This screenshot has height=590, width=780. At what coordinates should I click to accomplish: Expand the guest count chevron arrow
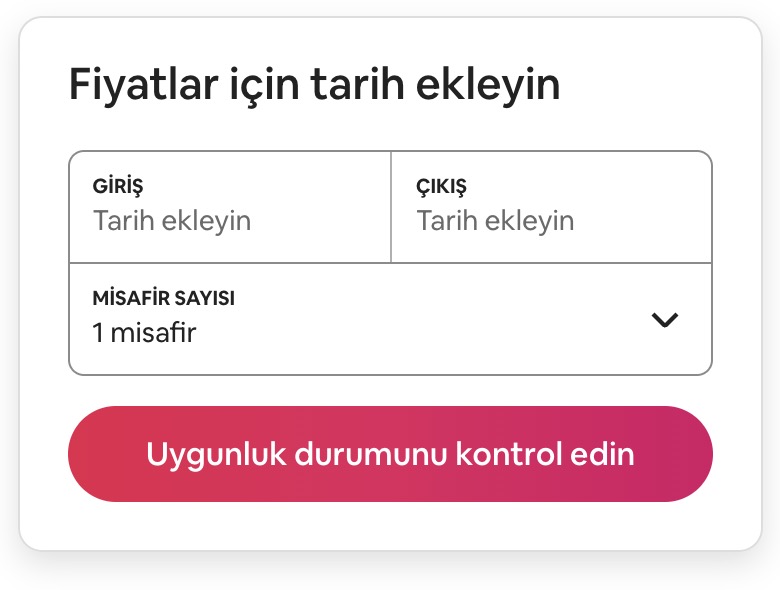(x=664, y=320)
